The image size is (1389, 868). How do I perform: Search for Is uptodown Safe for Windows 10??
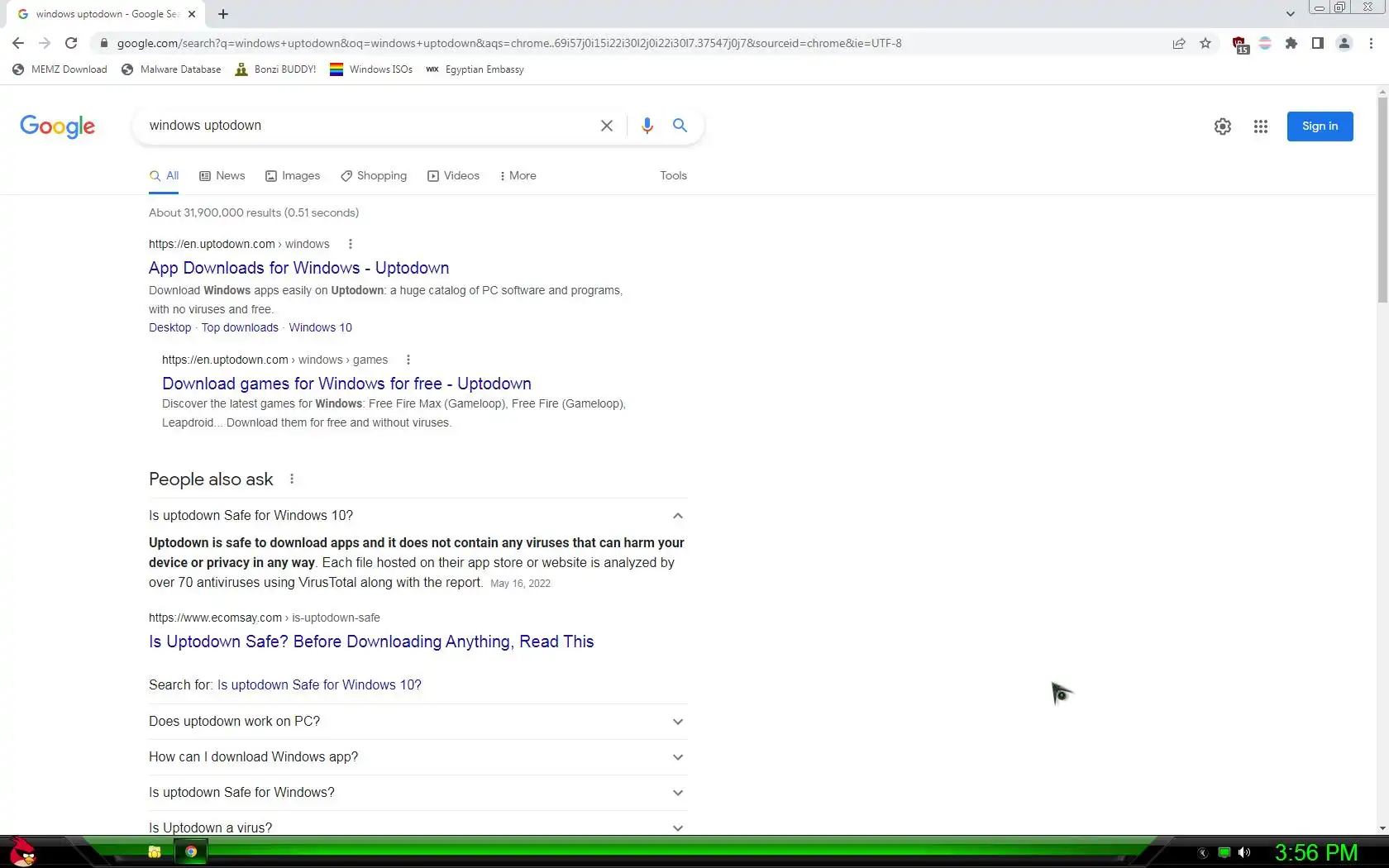coord(319,685)
